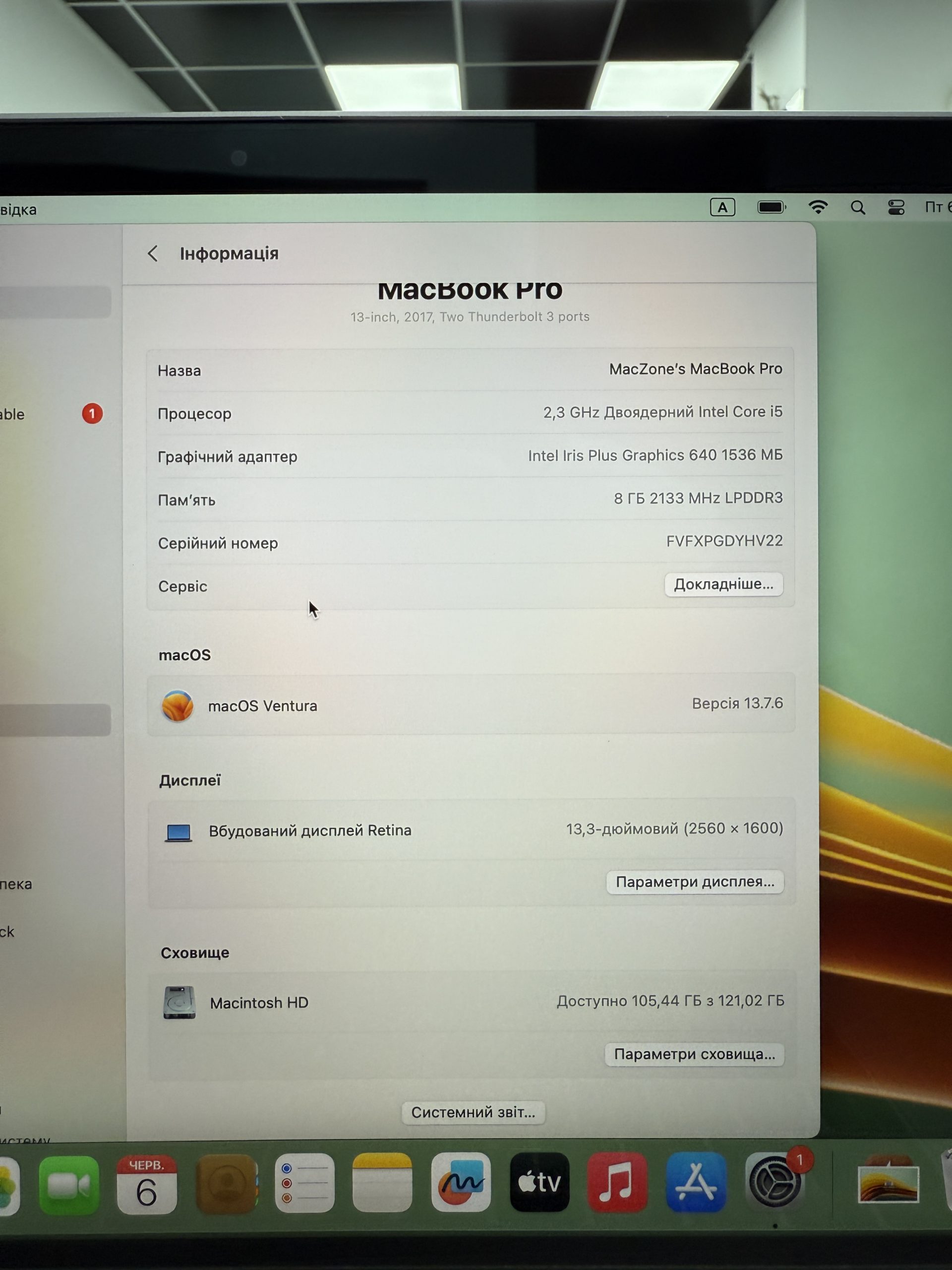Screen dimensions: 952x1270
Task: Open Music from the Dock
Action: 617,1182
